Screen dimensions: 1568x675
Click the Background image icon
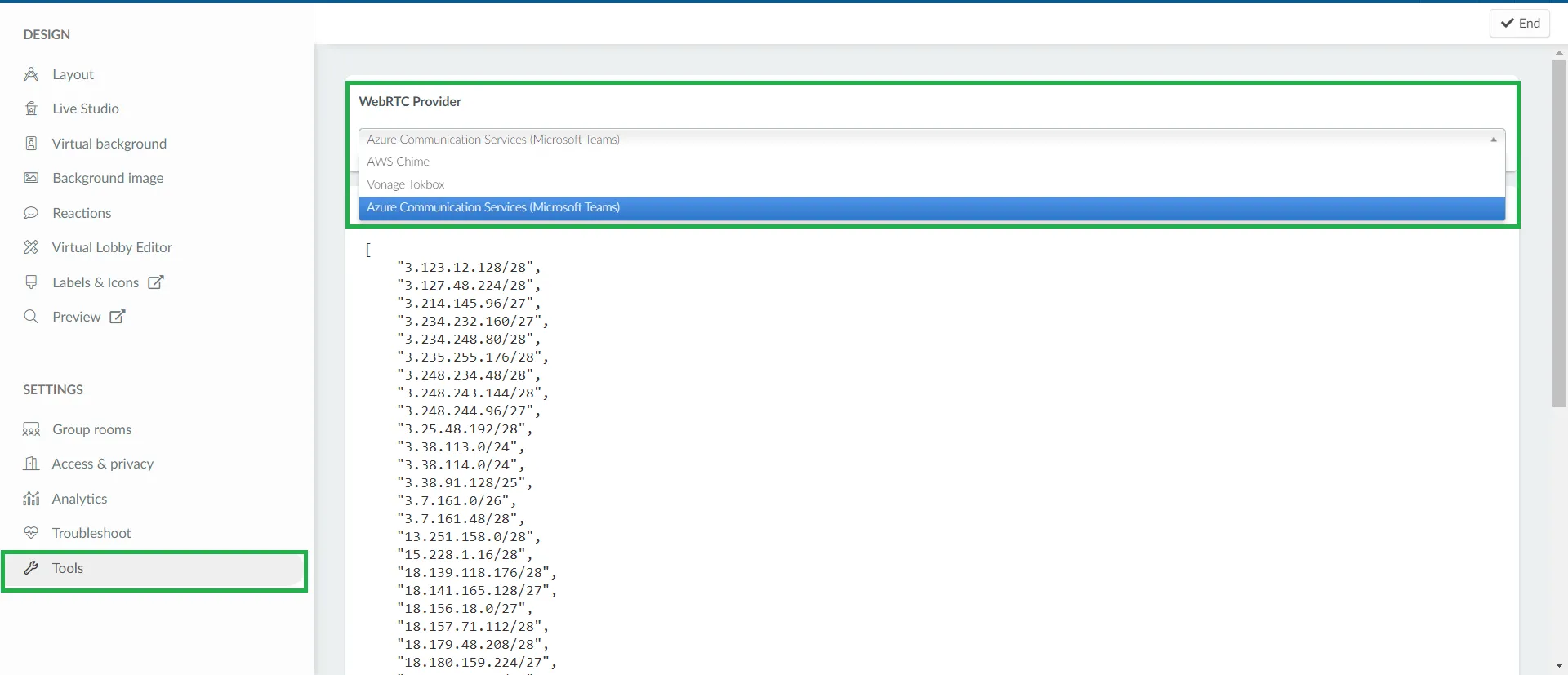[x=31, y=178]
